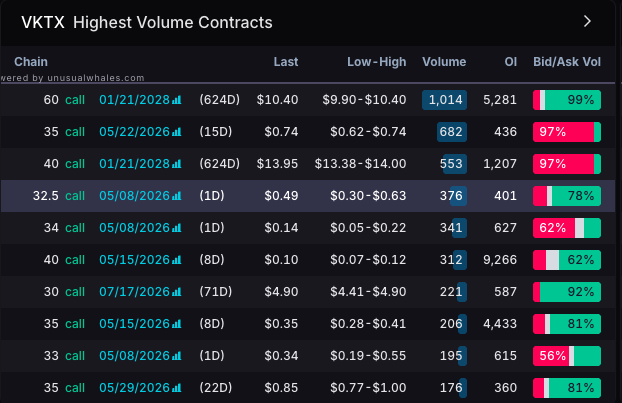
Task: Open chart icon for 34 call 05/08/2026
Action: (x=177, y=228)
